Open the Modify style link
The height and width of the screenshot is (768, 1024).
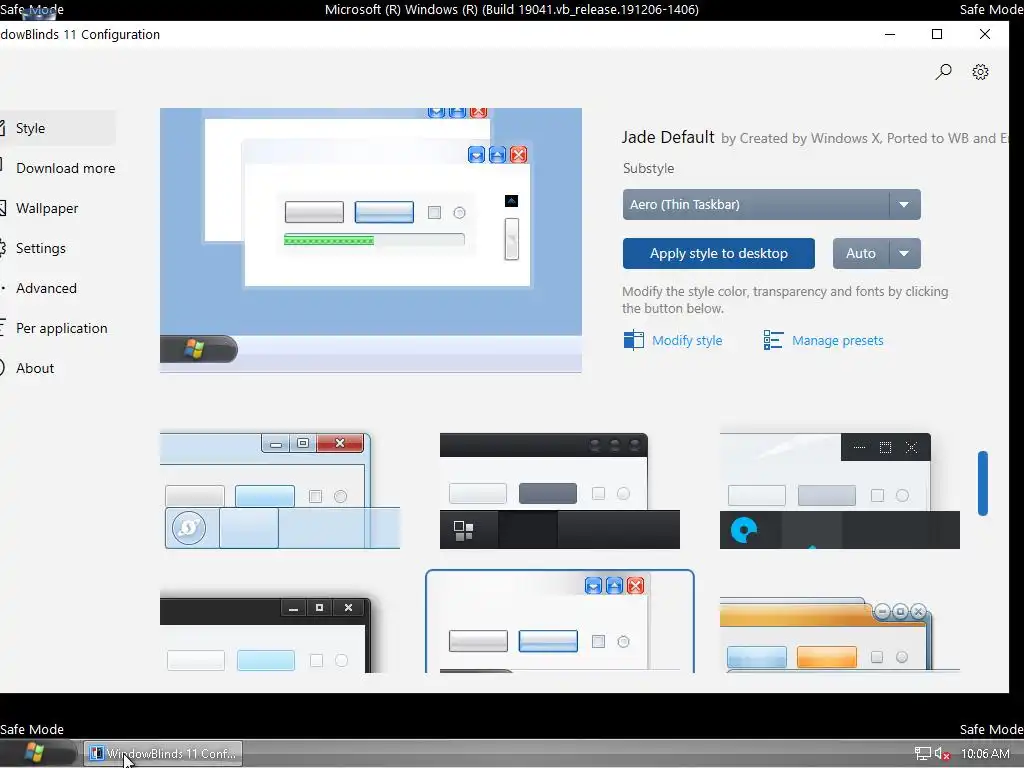(686, 340)
